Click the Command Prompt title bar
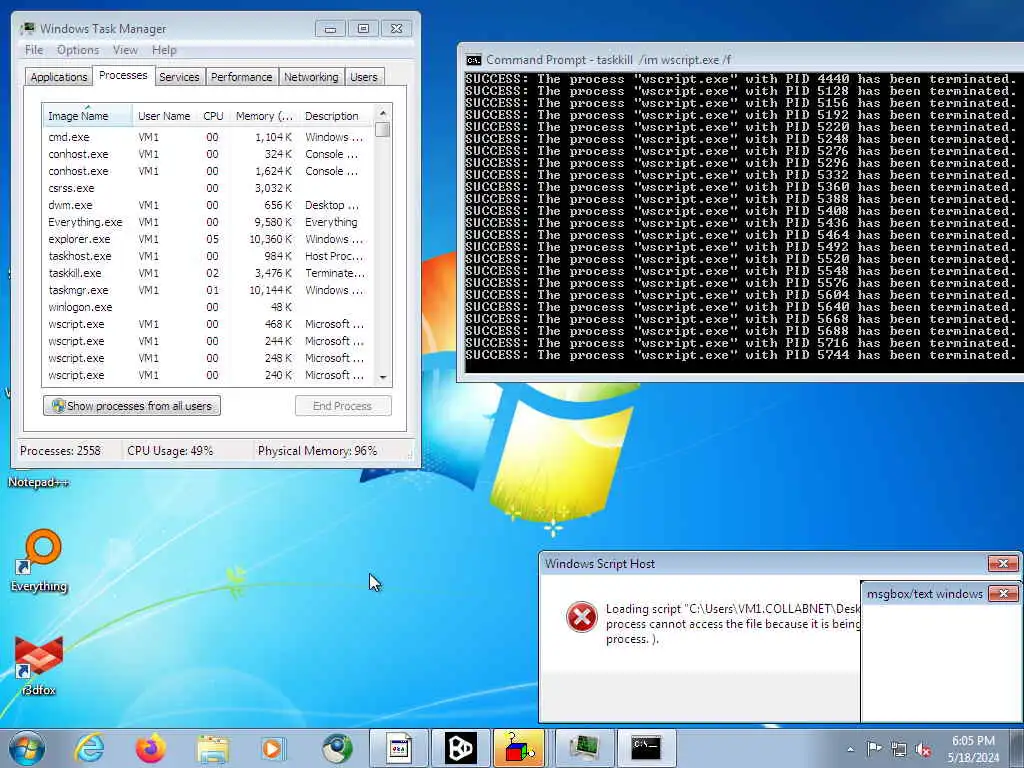Viewport: 1024px width, 768px height. (x=741, y=59)
